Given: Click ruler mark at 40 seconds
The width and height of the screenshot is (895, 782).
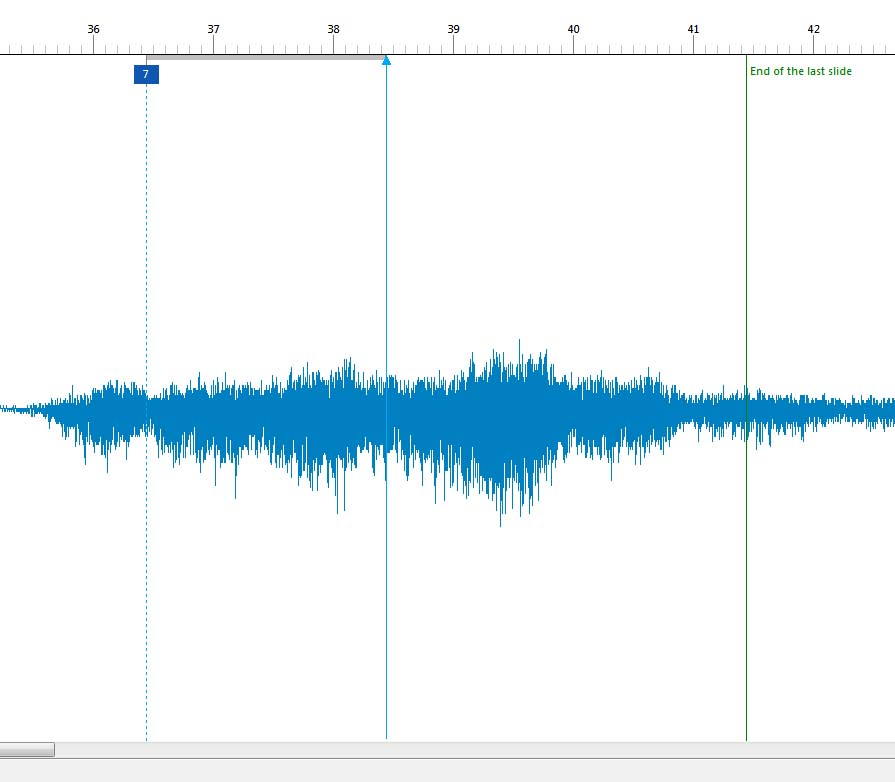Looking at the screenshot, I should [573, 29].
